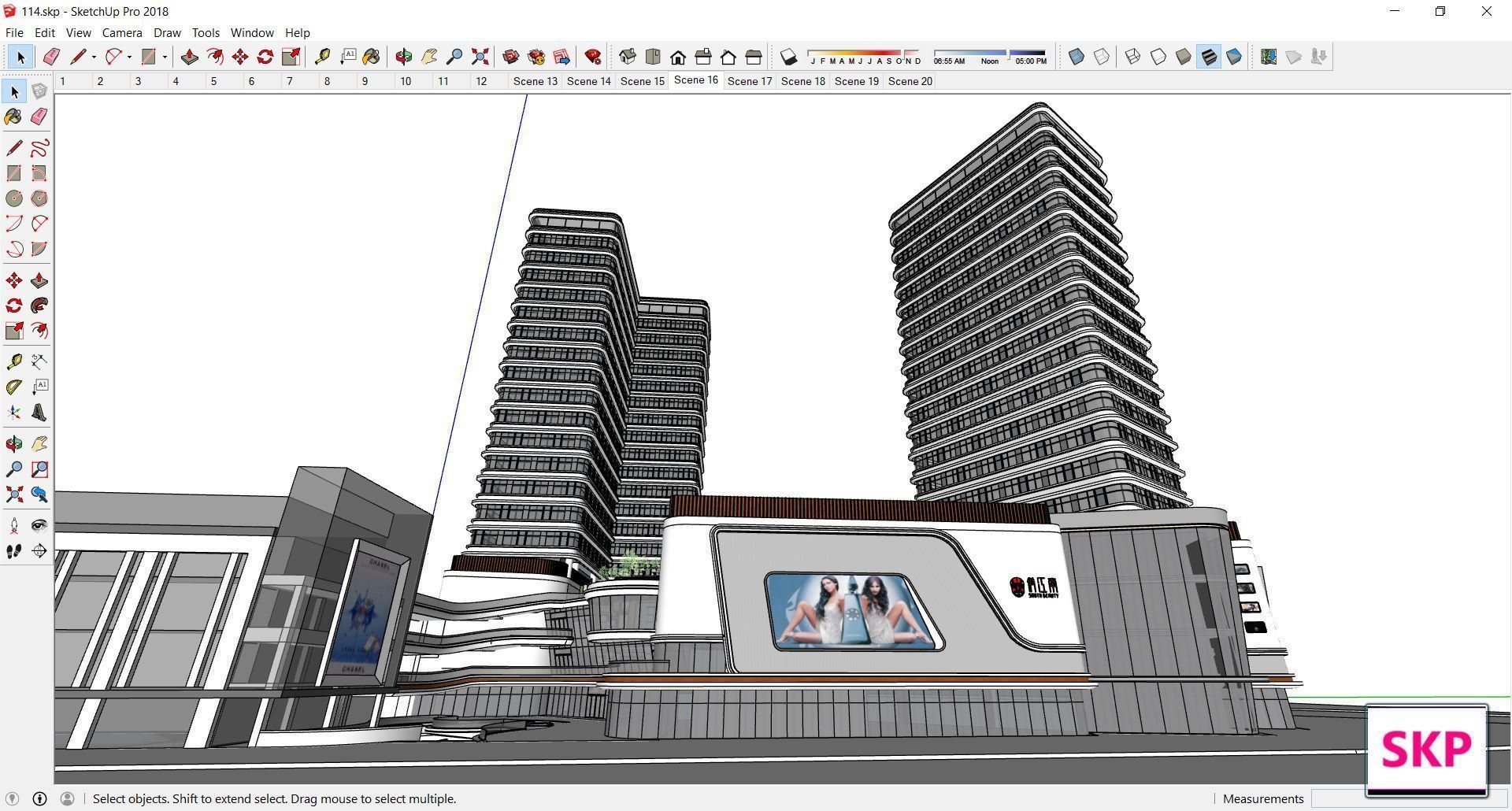Open the Extension Warehouse
The width and height of the screenshot is (1512, 811).
coord(536,57)
